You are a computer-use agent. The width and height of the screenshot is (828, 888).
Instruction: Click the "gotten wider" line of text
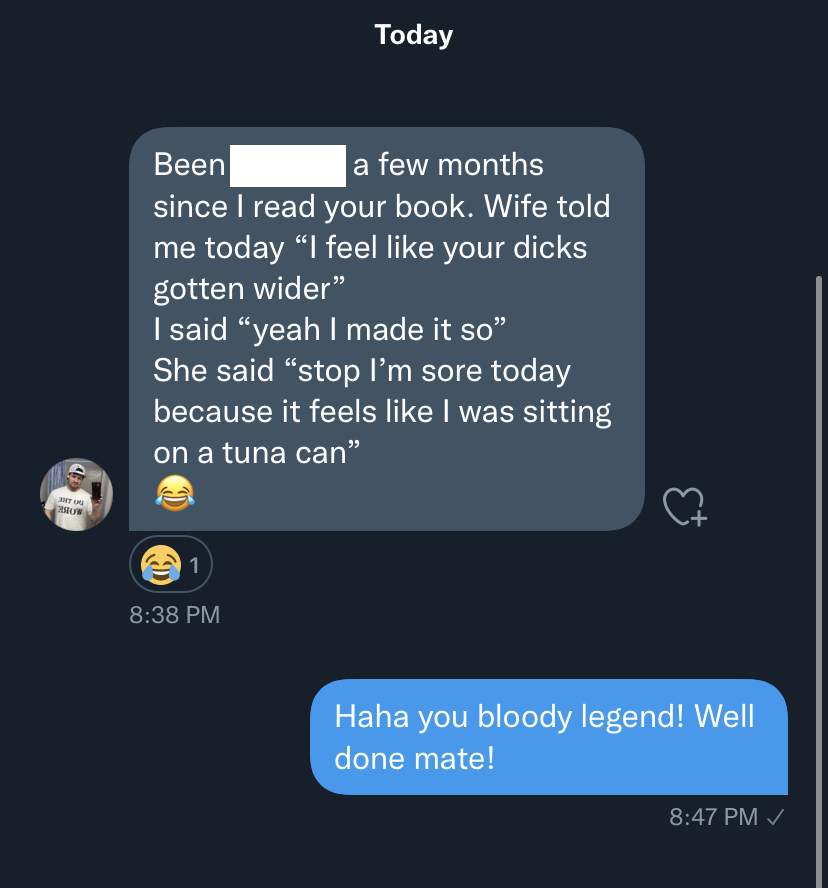pos(249,288)
